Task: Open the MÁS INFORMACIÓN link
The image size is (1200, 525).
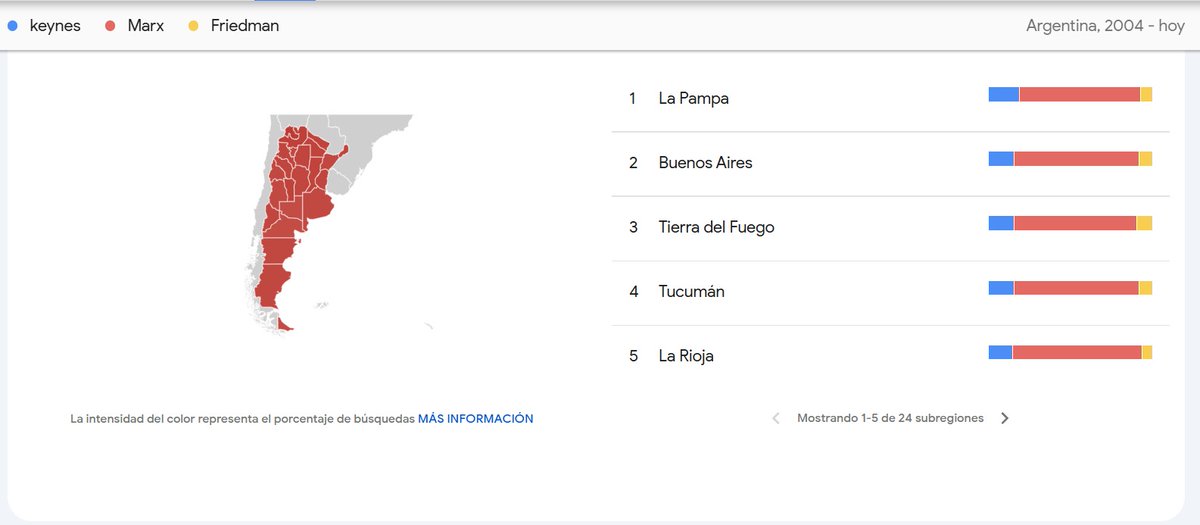Action: pos(476,419)
